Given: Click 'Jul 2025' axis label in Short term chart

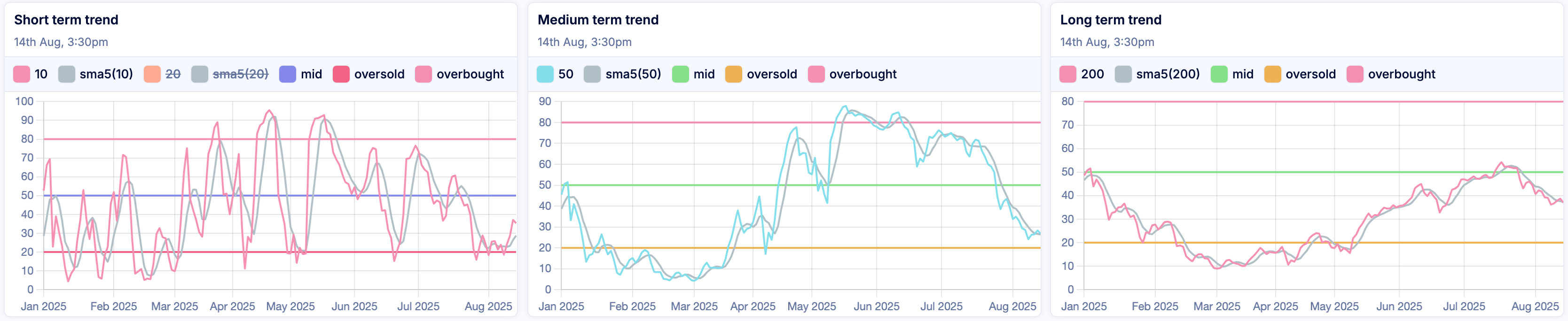Looking at the screenshot, I should click(x=418, y=306).
